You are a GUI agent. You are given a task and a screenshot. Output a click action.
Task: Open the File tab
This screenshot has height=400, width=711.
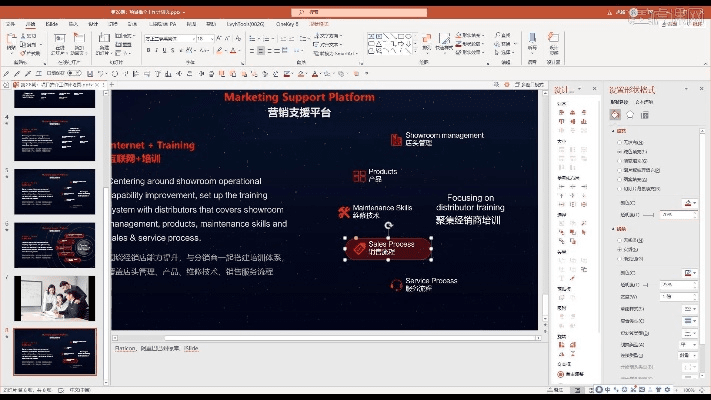pyautogui.click(x=10, y=24)
